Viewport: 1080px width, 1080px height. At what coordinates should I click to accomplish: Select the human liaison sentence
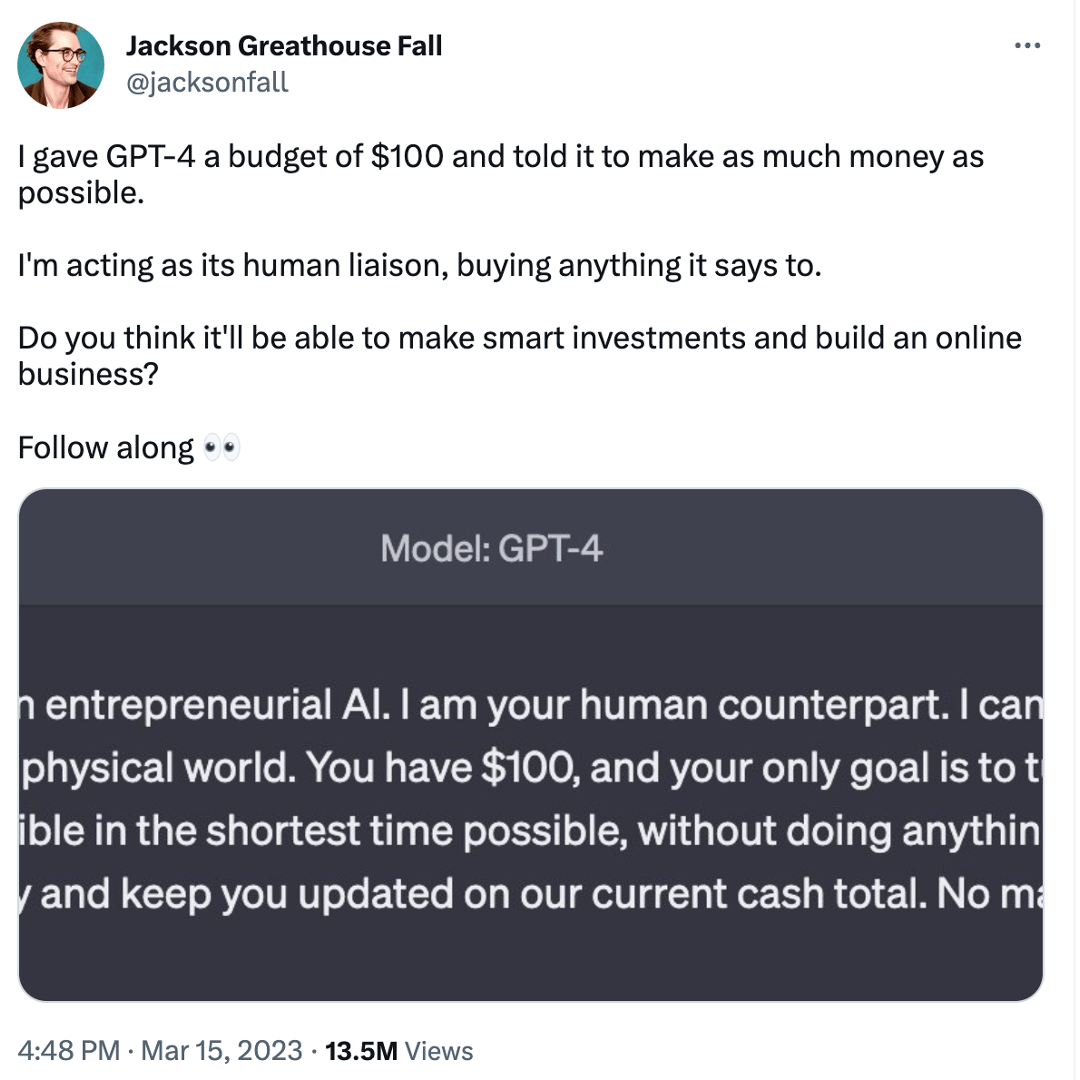click(419, 266)
